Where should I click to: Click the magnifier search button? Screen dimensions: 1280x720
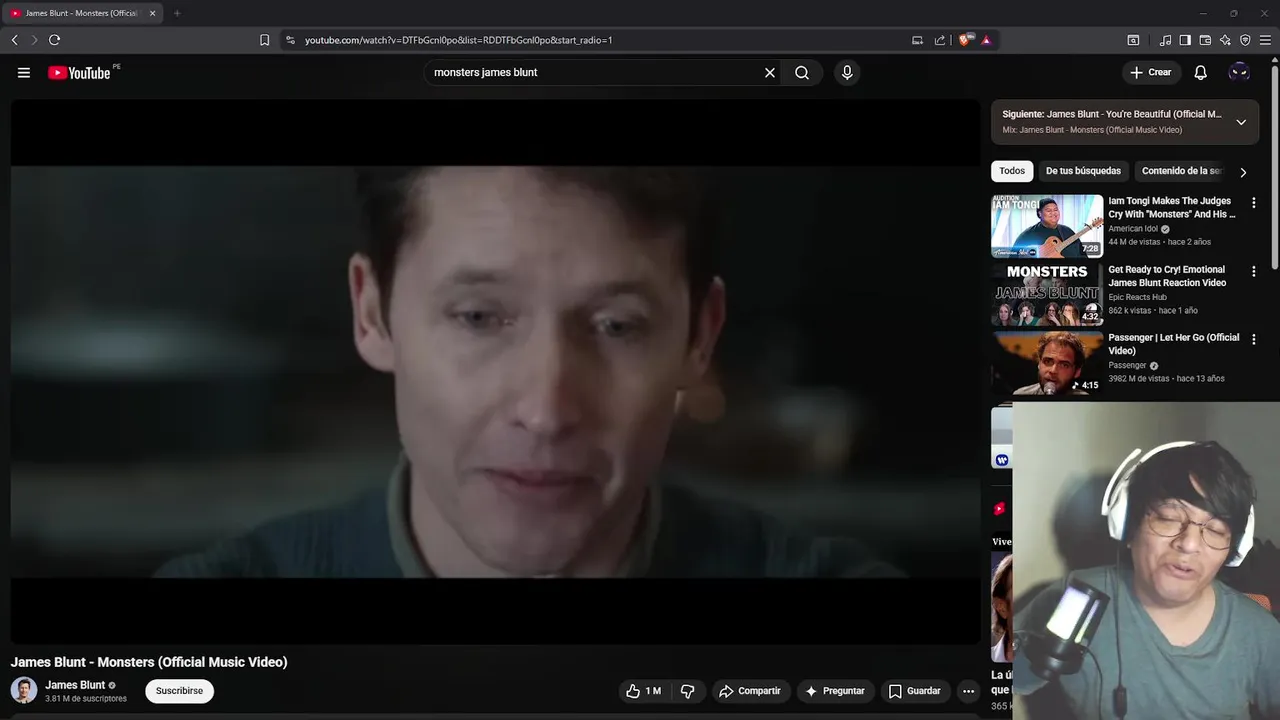click(802, 72)
